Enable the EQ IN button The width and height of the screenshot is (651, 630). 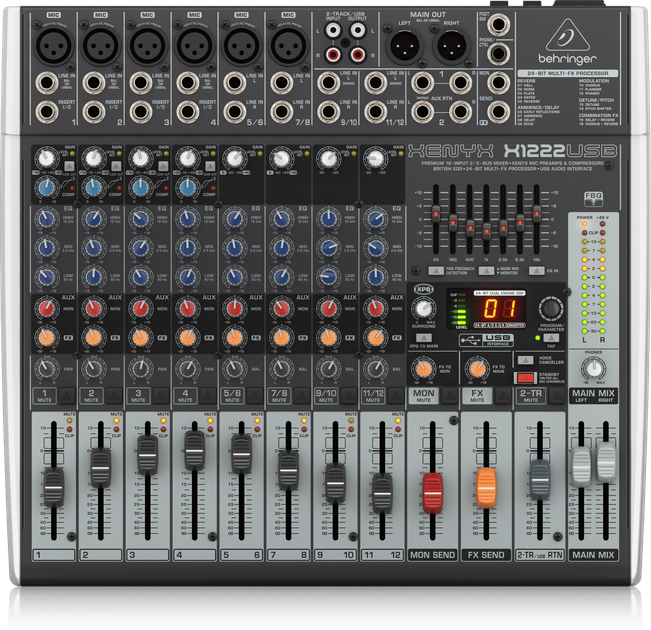(x=536, y=271)
